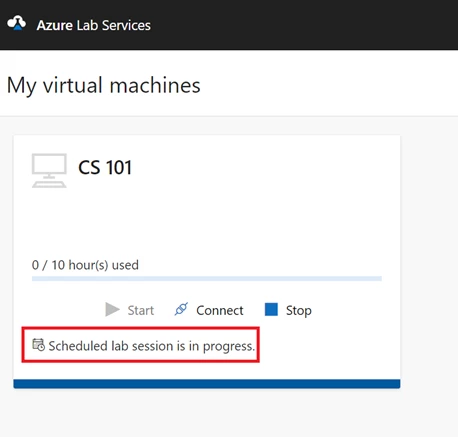
Task: Click the word Azure in the header
Action: tap(55, 25)
